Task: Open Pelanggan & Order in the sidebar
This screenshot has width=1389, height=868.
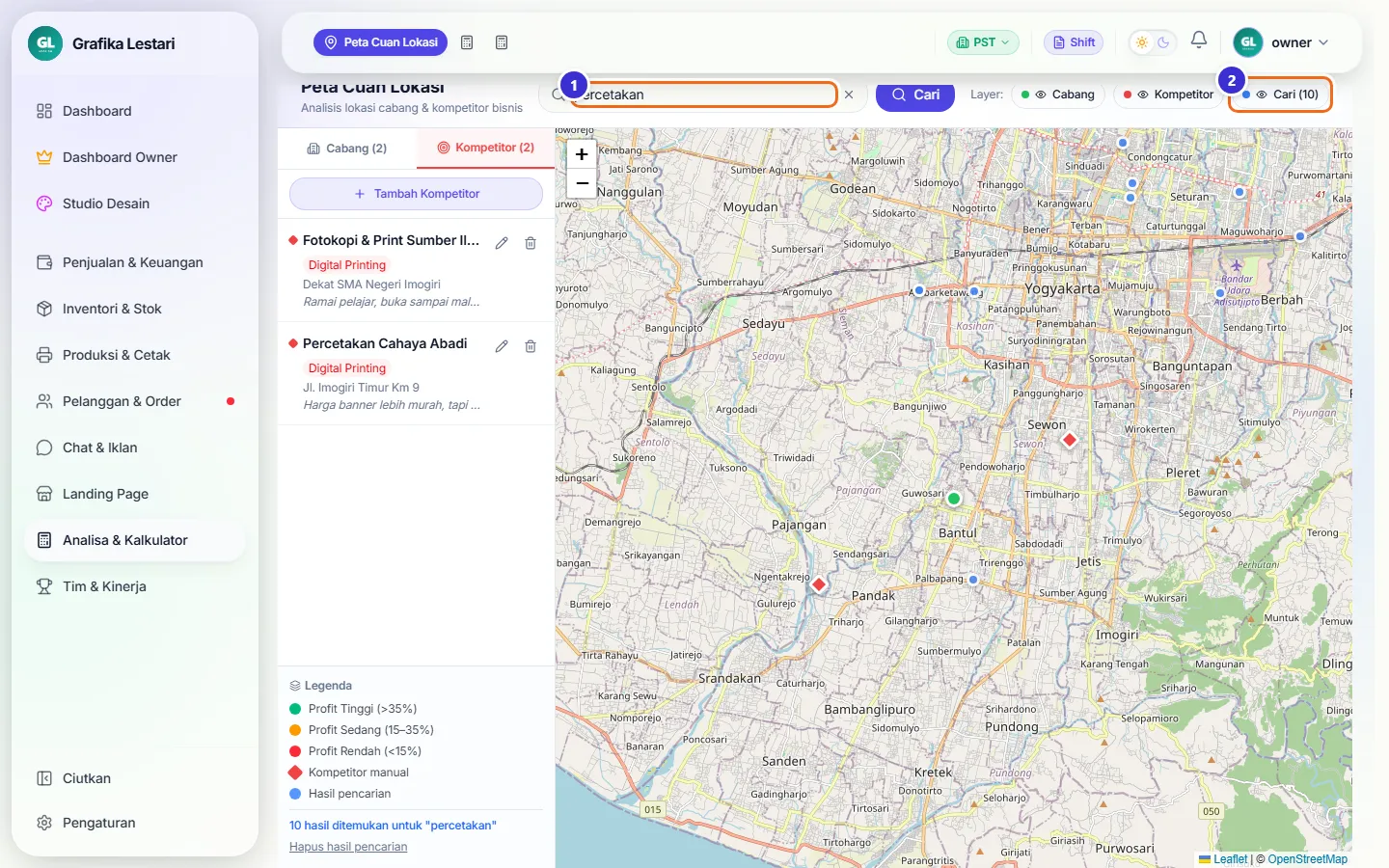Action: point(135,401)
